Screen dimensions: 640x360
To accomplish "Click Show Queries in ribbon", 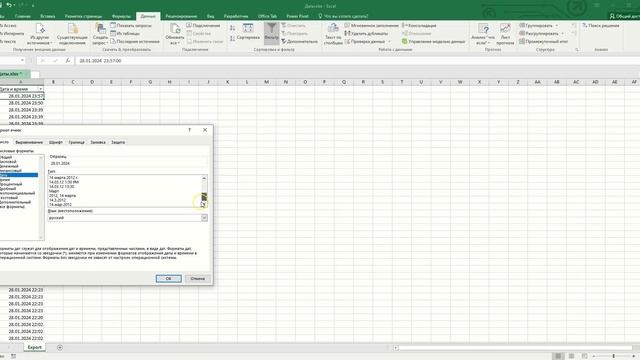I will 131,25.
